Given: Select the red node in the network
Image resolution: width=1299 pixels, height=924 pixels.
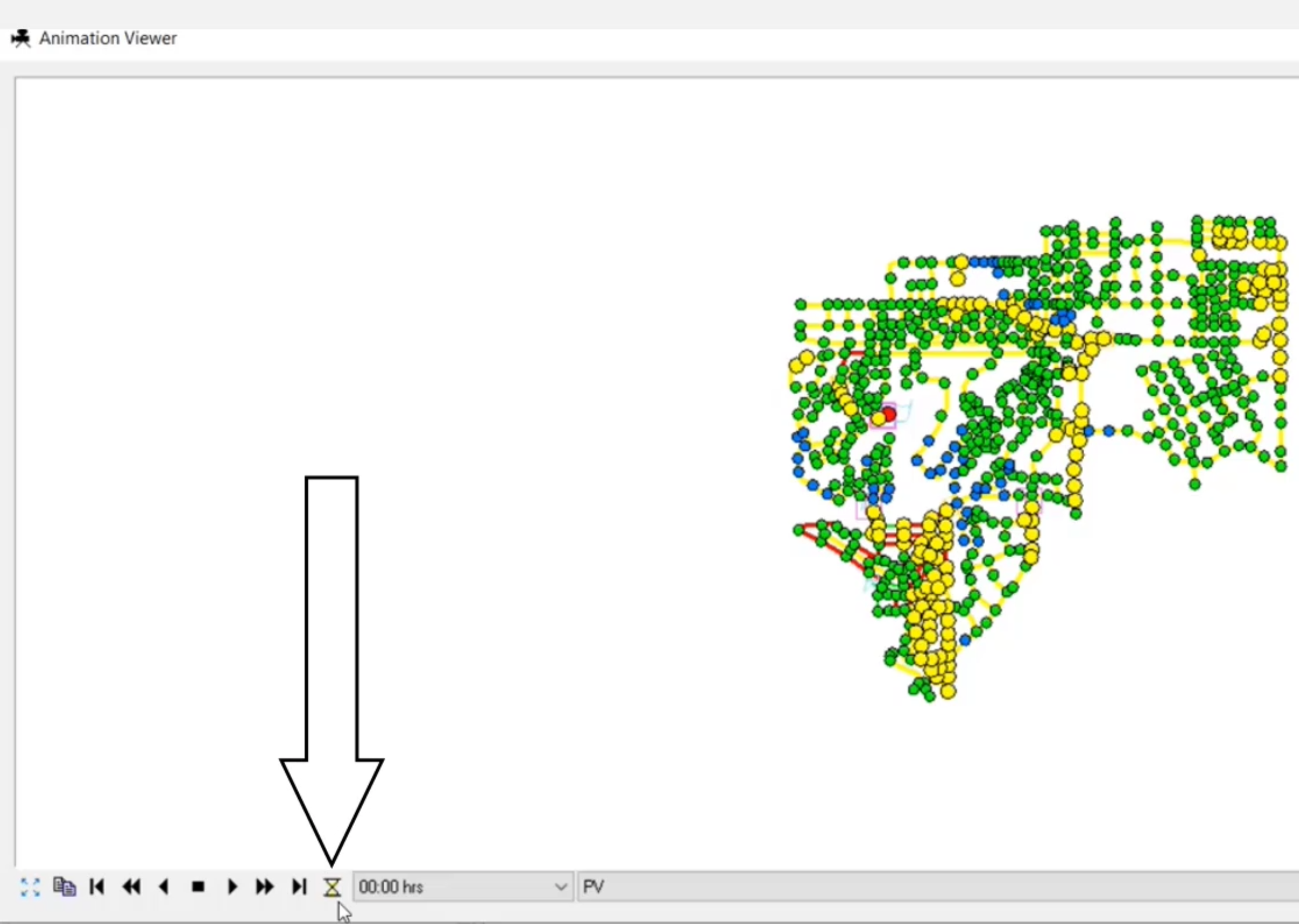Looking at the screenshot, I should [x=889, y=415].
